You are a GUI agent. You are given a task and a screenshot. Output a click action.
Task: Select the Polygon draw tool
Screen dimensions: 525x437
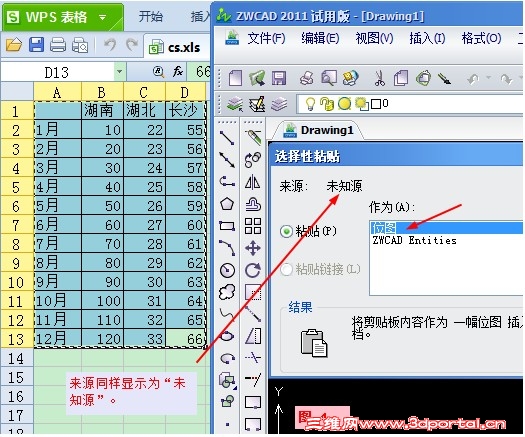point(227,204)
